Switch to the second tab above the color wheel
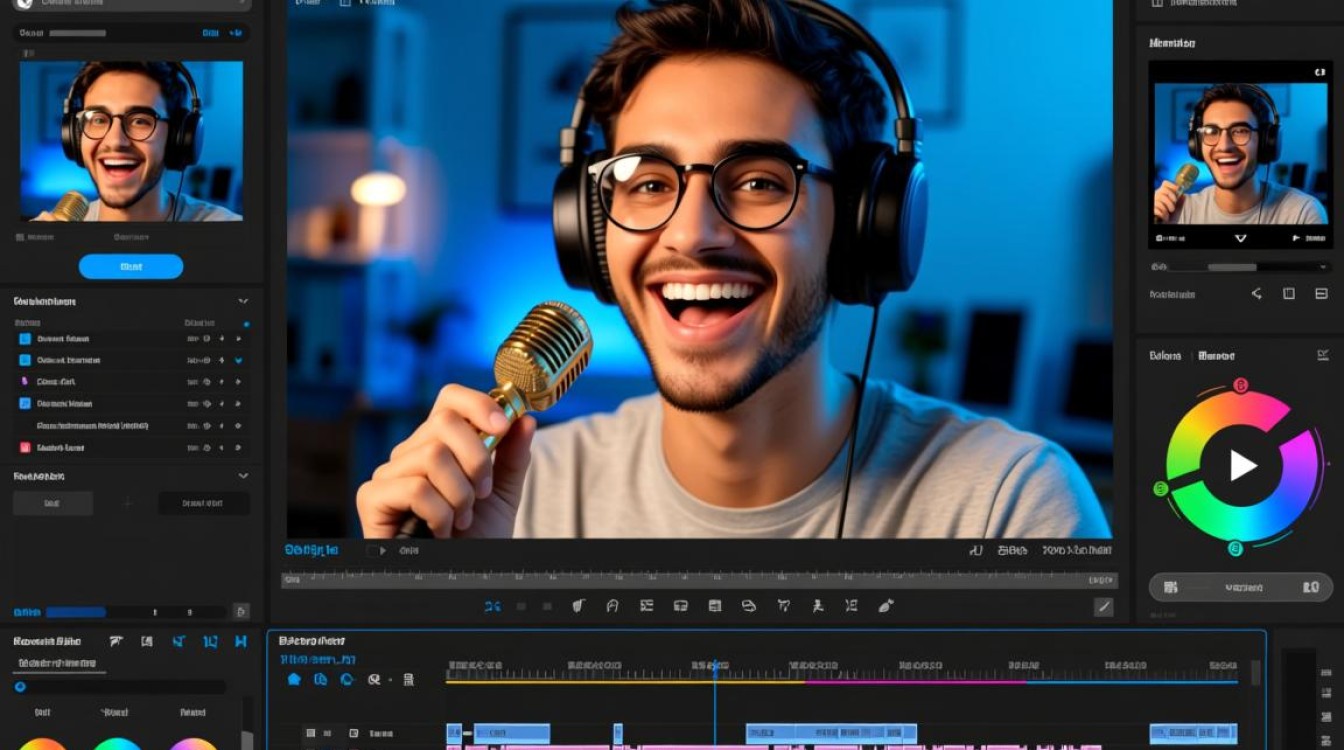 pyautogui.click(x=1216, y=355)
